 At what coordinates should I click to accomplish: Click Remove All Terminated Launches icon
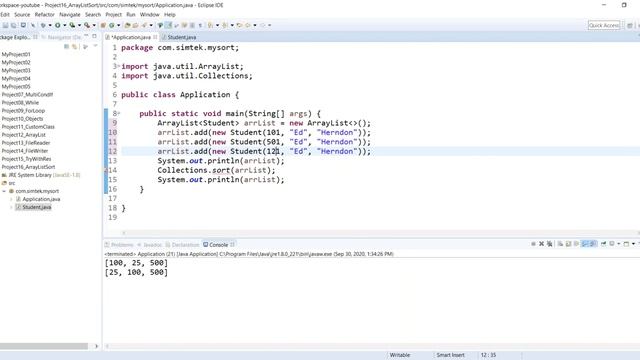click(x=549, y=244)
